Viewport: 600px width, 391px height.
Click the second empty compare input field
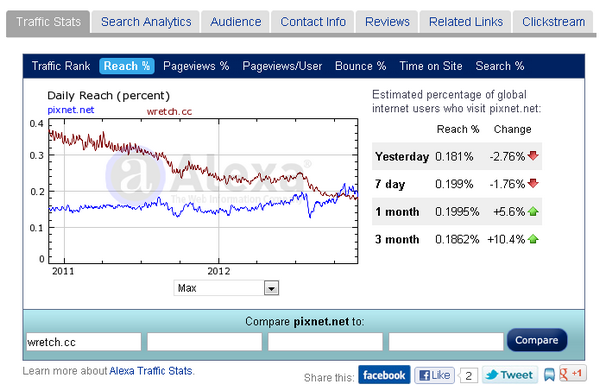tap(204, 342)
